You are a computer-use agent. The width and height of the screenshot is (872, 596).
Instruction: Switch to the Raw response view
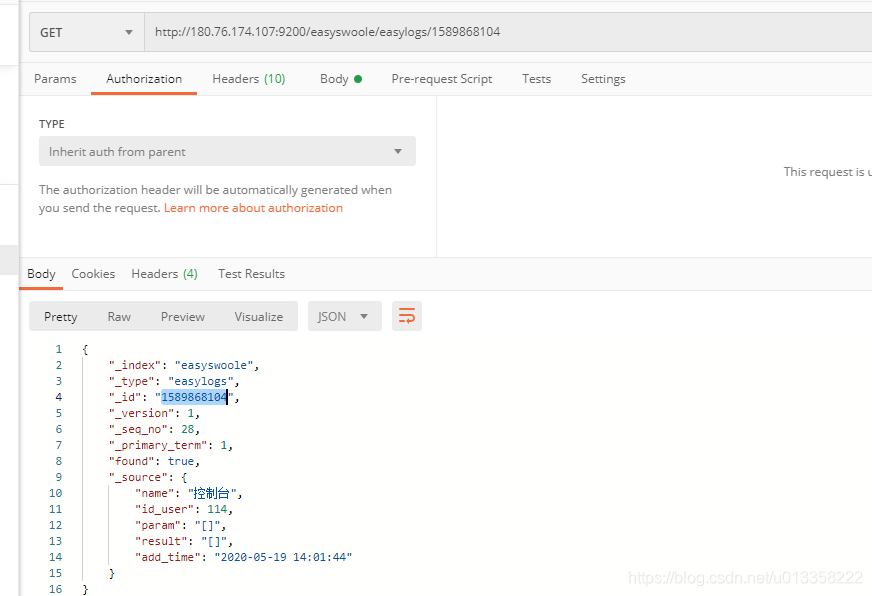119,315
